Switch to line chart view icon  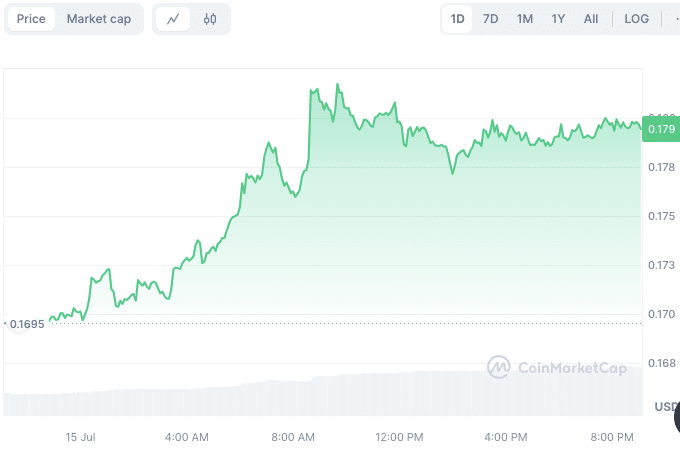pyautogui.click(x=173, y=19)
